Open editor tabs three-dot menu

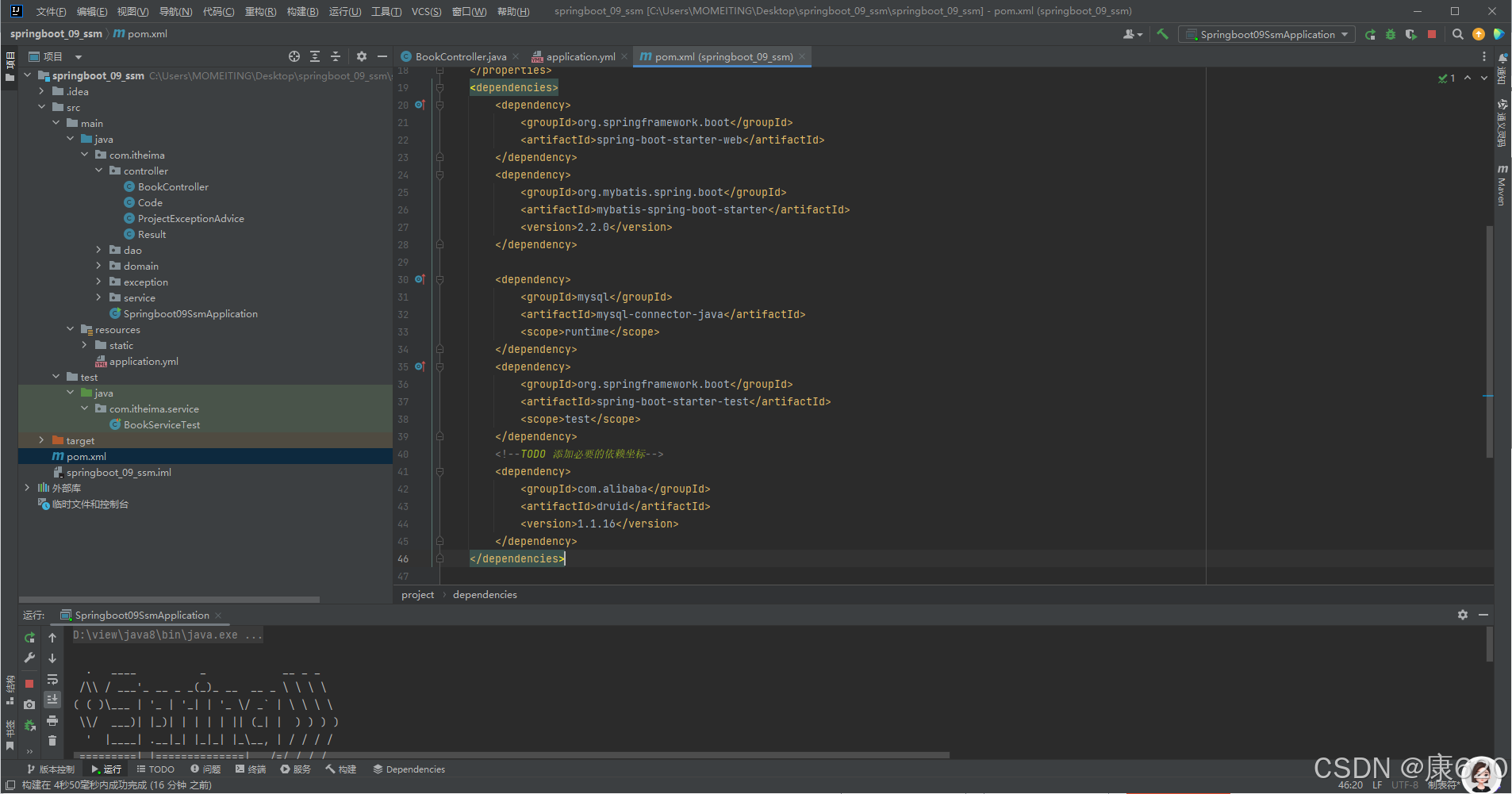click(x=1484, y=56)
